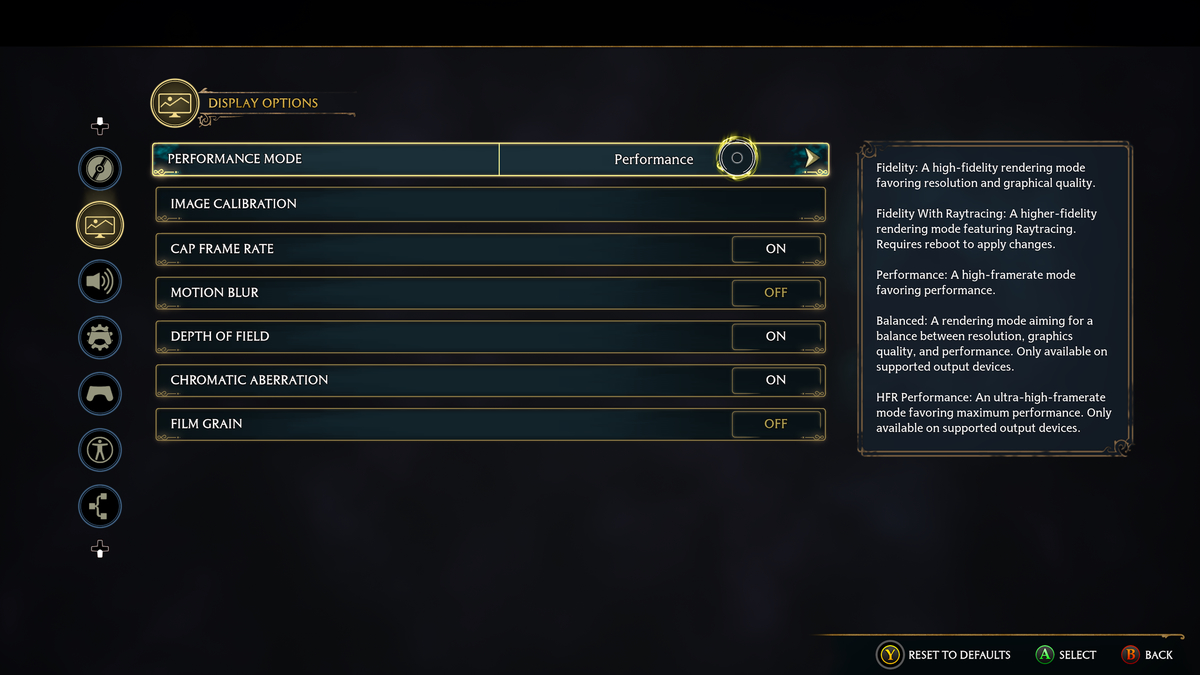Viewport: 1200px width, 675px height.
Task: Enable Motion Blur
Action: tap(777, 292)
